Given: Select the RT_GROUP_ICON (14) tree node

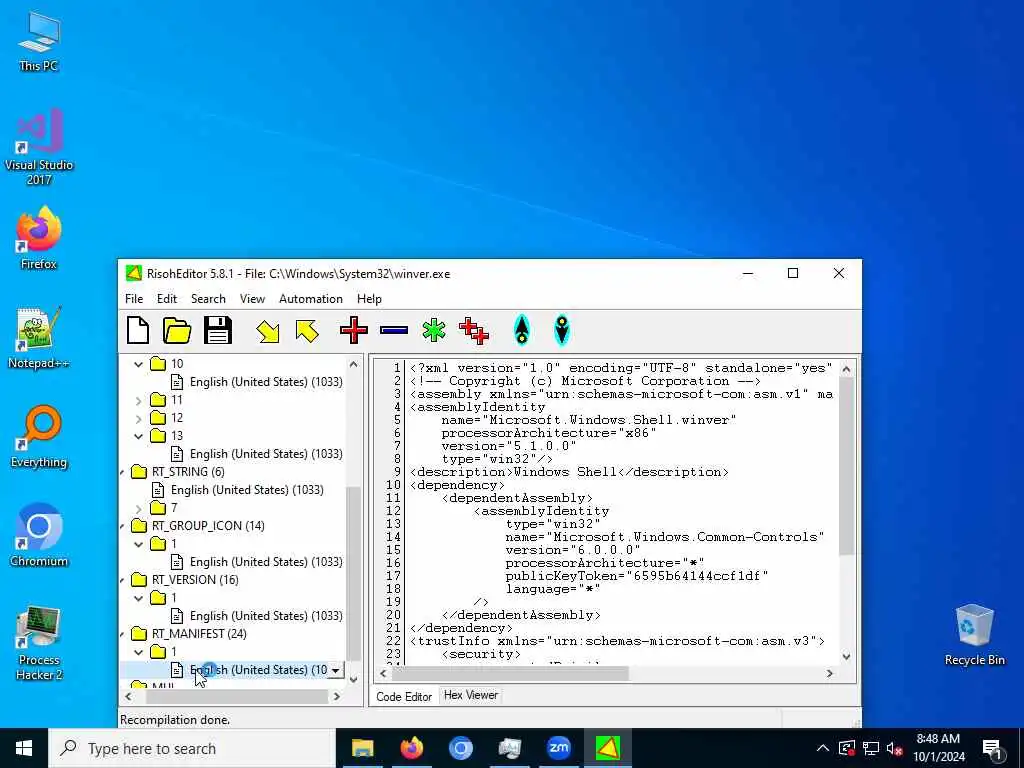Looking at the screenshot, I should tap(208, 526).
